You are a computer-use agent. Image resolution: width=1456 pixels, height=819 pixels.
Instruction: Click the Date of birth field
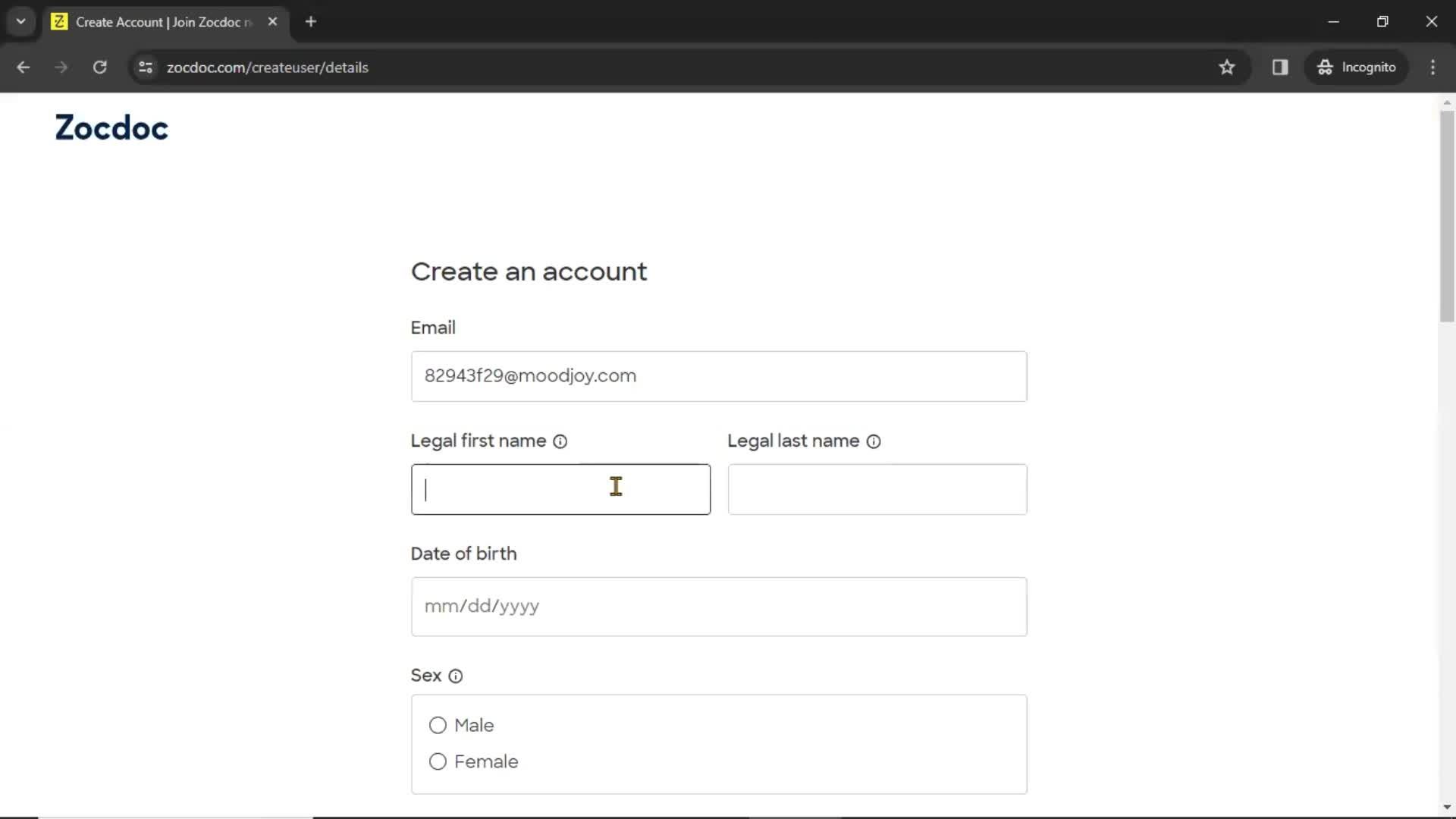tap(719, 607)
